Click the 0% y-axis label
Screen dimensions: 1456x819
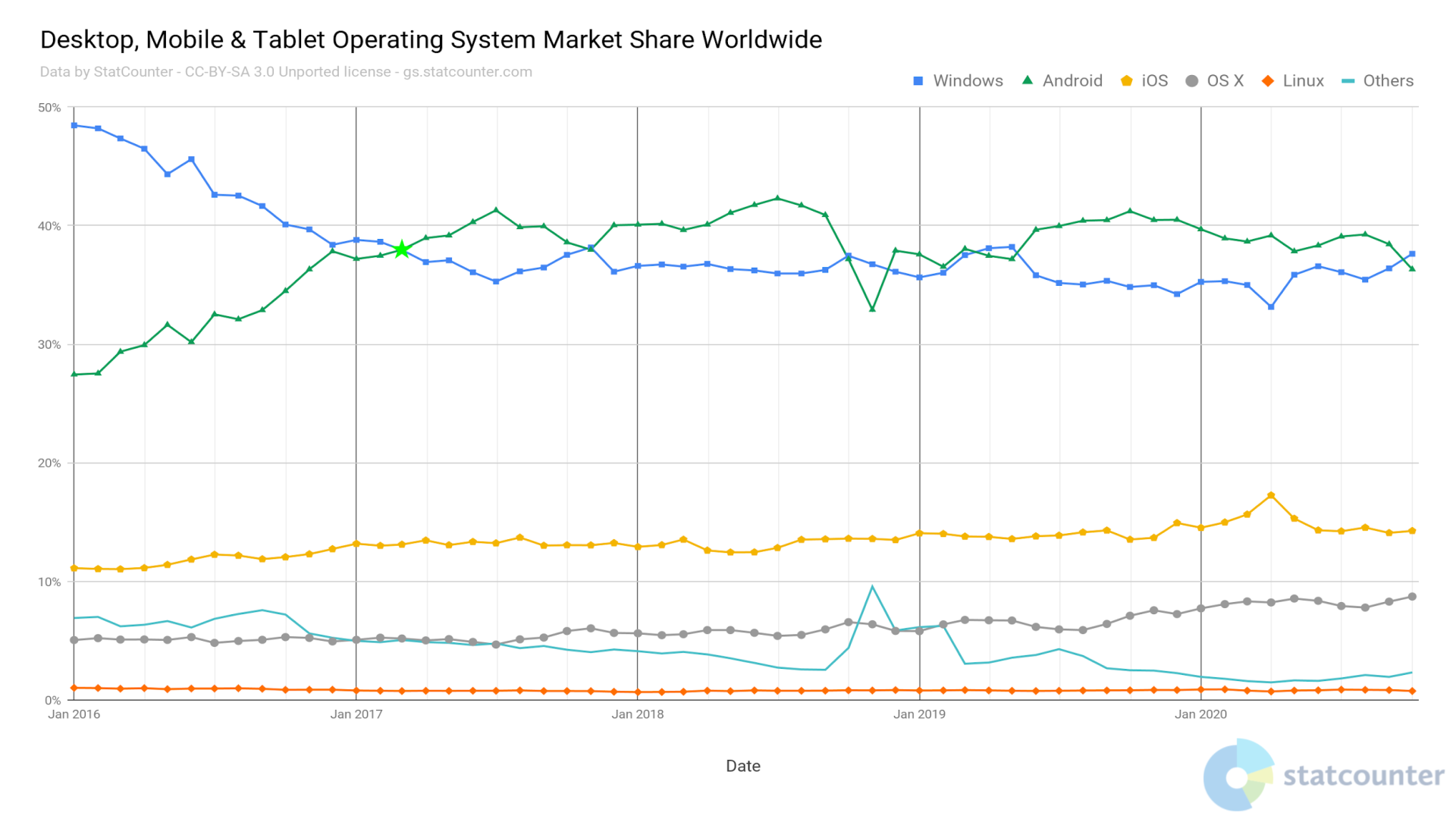52,700
